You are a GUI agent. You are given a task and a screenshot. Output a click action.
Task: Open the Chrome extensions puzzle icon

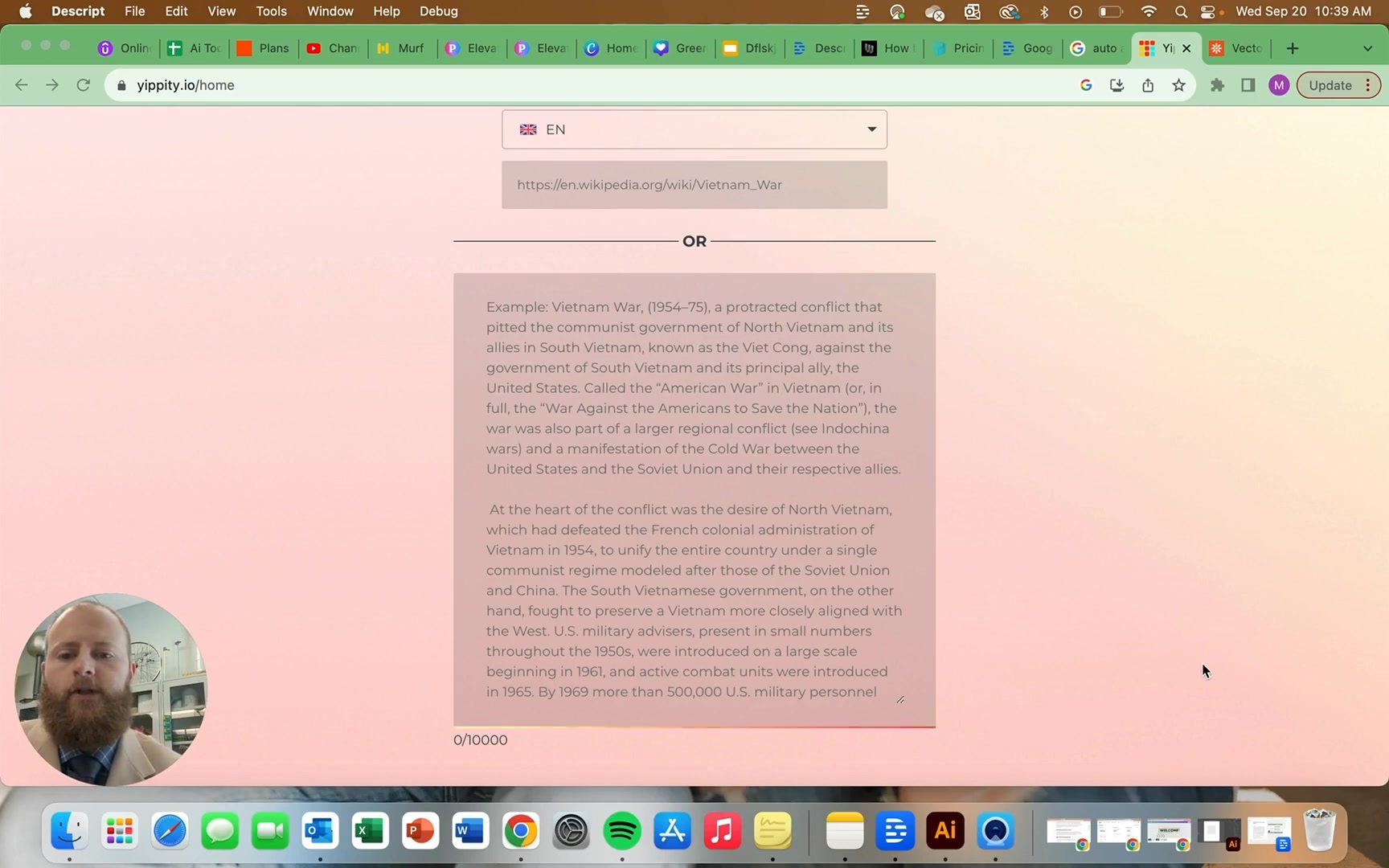pyautogui.click(x=1218, y=85)
